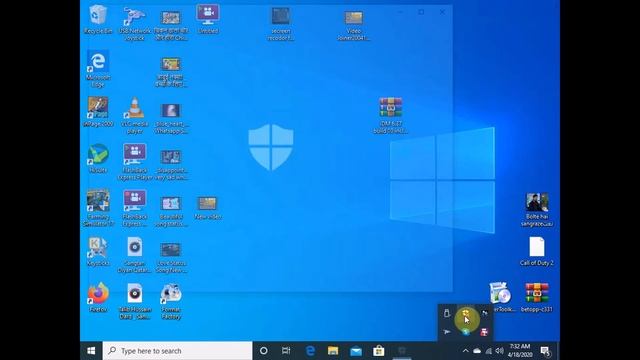Open the Recycle Bin desktop icon

point(98,19)
